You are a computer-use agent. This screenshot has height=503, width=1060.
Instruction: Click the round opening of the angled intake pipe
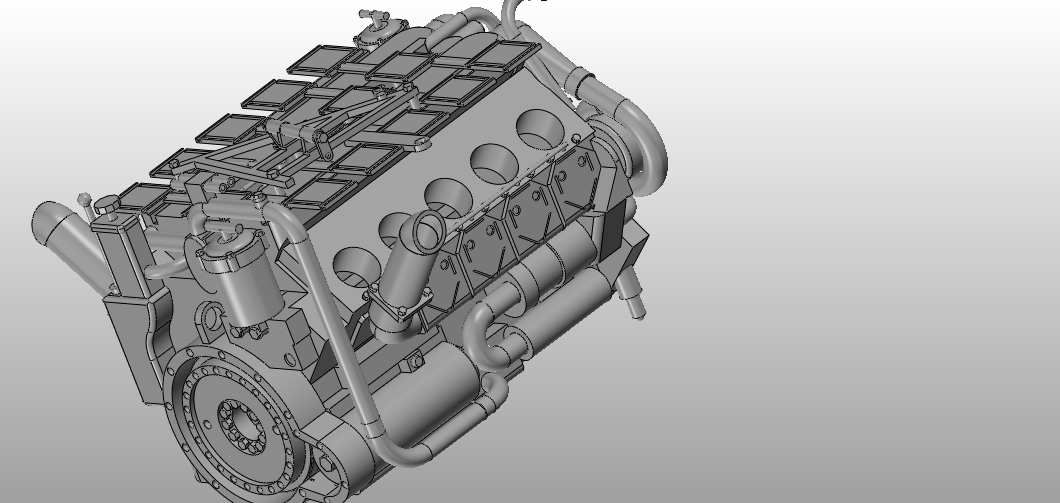tap(423, 231)
